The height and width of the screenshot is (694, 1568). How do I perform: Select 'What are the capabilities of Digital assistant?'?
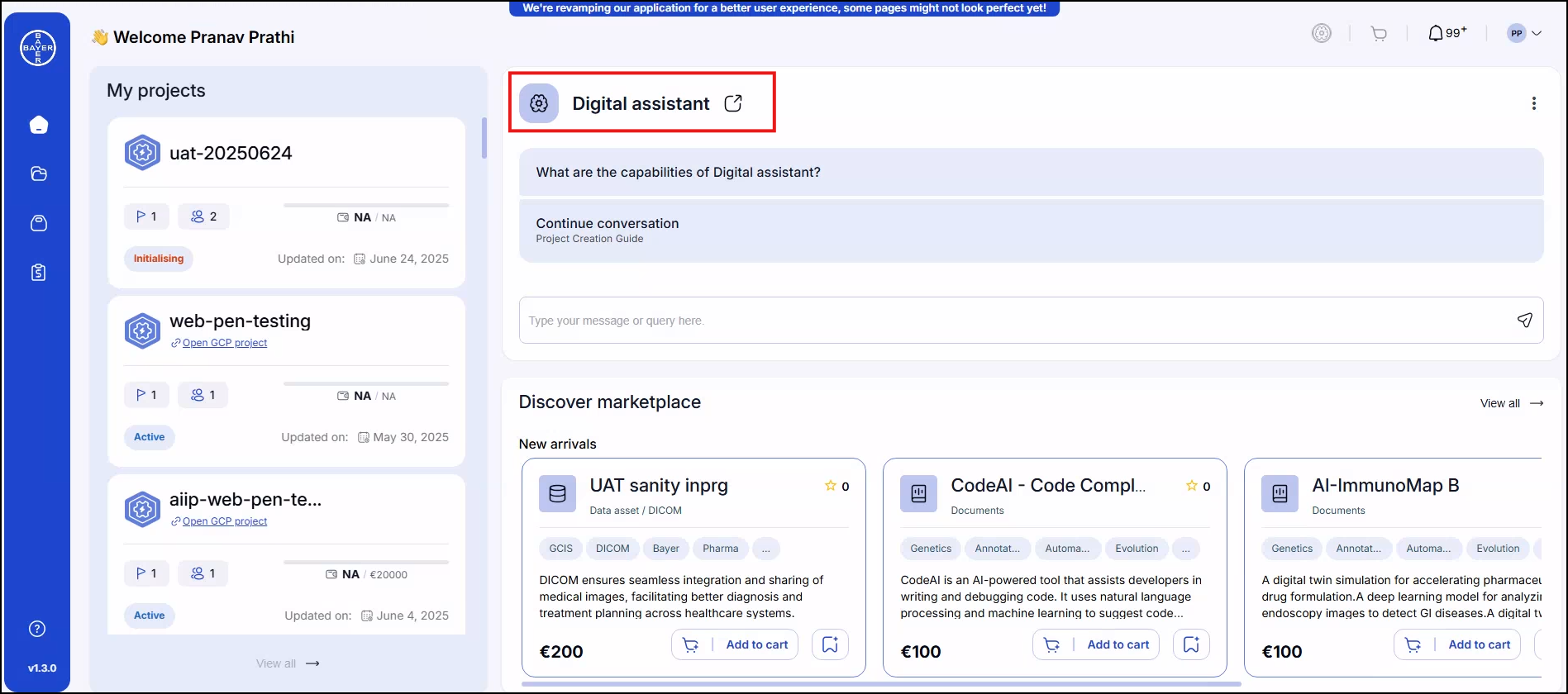(x=1031, y=172)
